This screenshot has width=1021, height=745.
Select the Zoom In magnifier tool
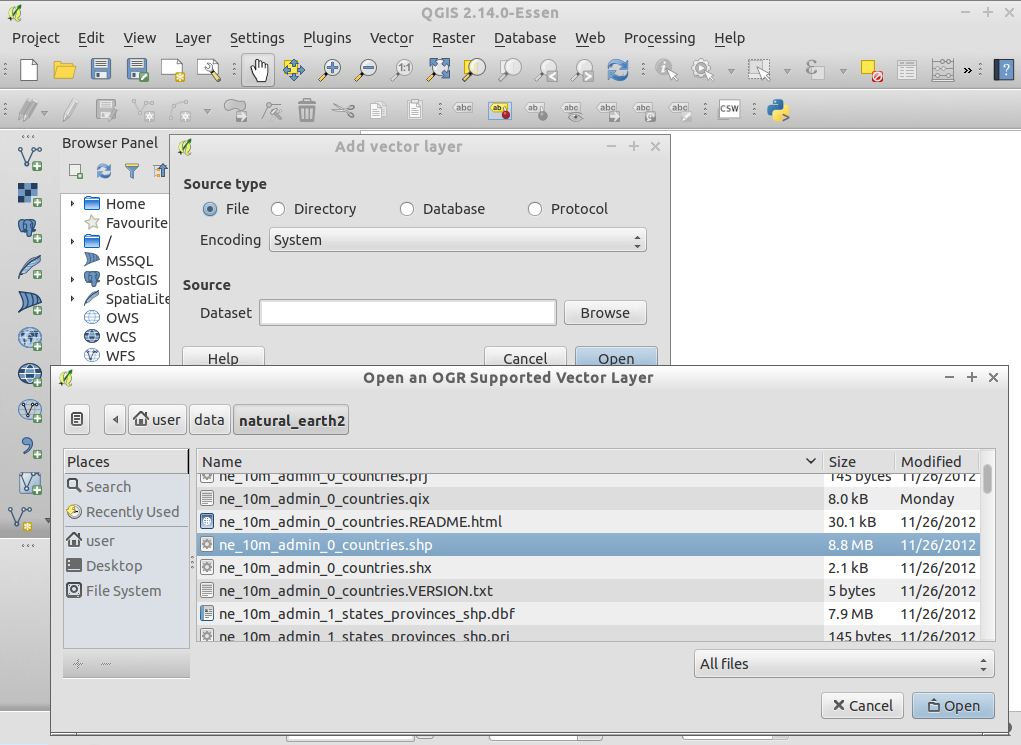(x=329, y=70)
